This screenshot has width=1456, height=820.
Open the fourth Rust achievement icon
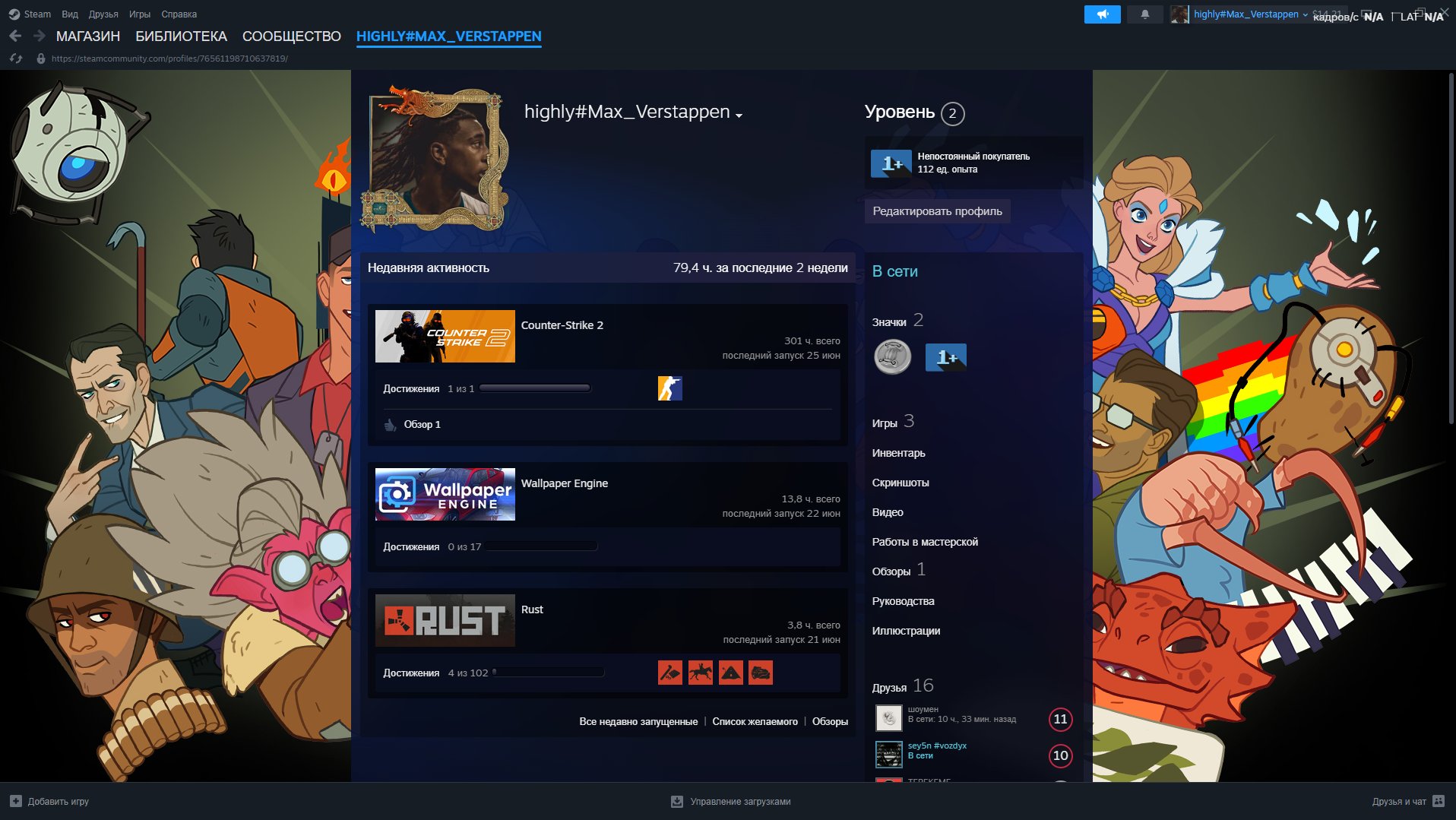click(x=761, y=673)
